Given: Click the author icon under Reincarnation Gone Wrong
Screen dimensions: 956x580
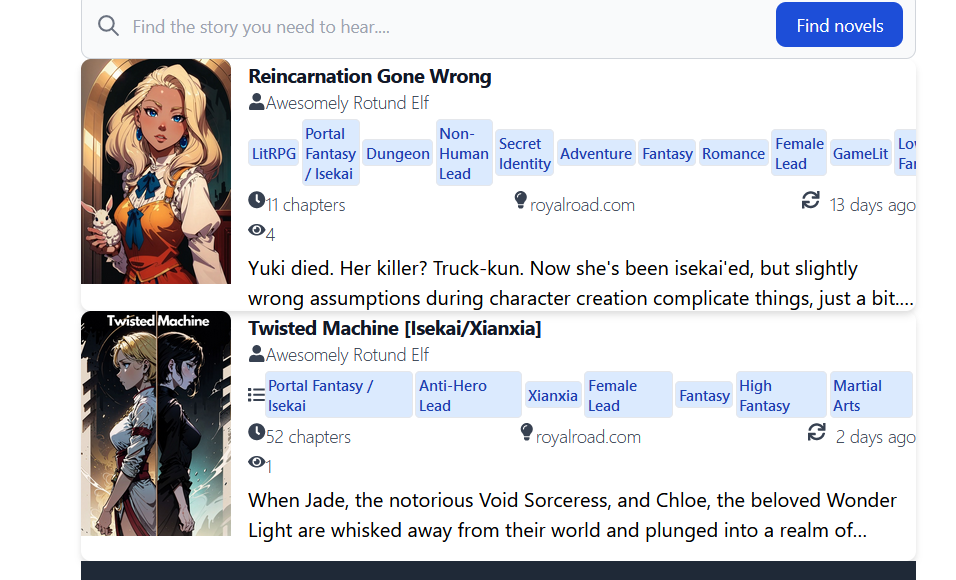Looking at the screenshot, I should [x=257, y=102].
